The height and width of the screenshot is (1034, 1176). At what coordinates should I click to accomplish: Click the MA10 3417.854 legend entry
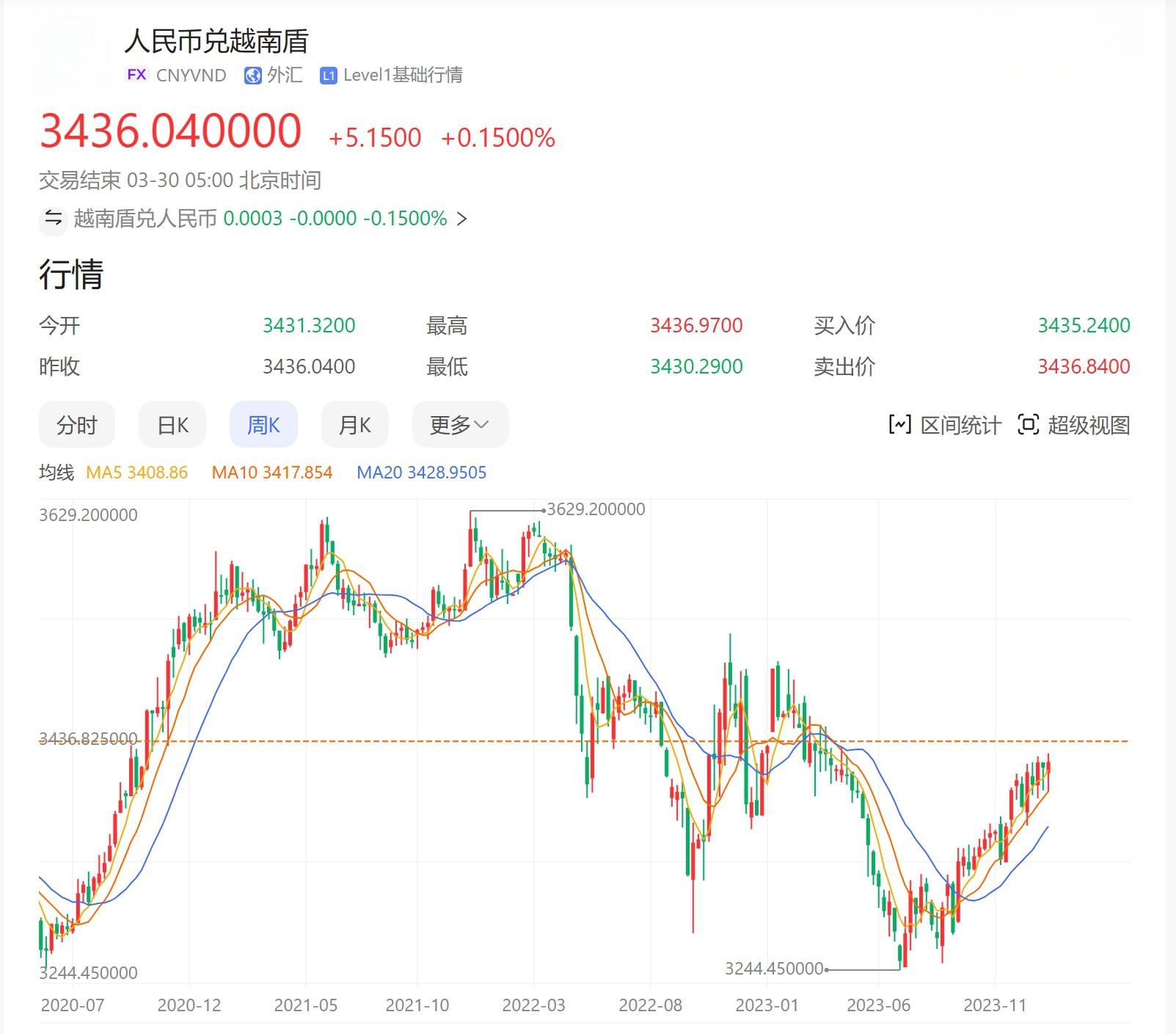coord(272,472)
